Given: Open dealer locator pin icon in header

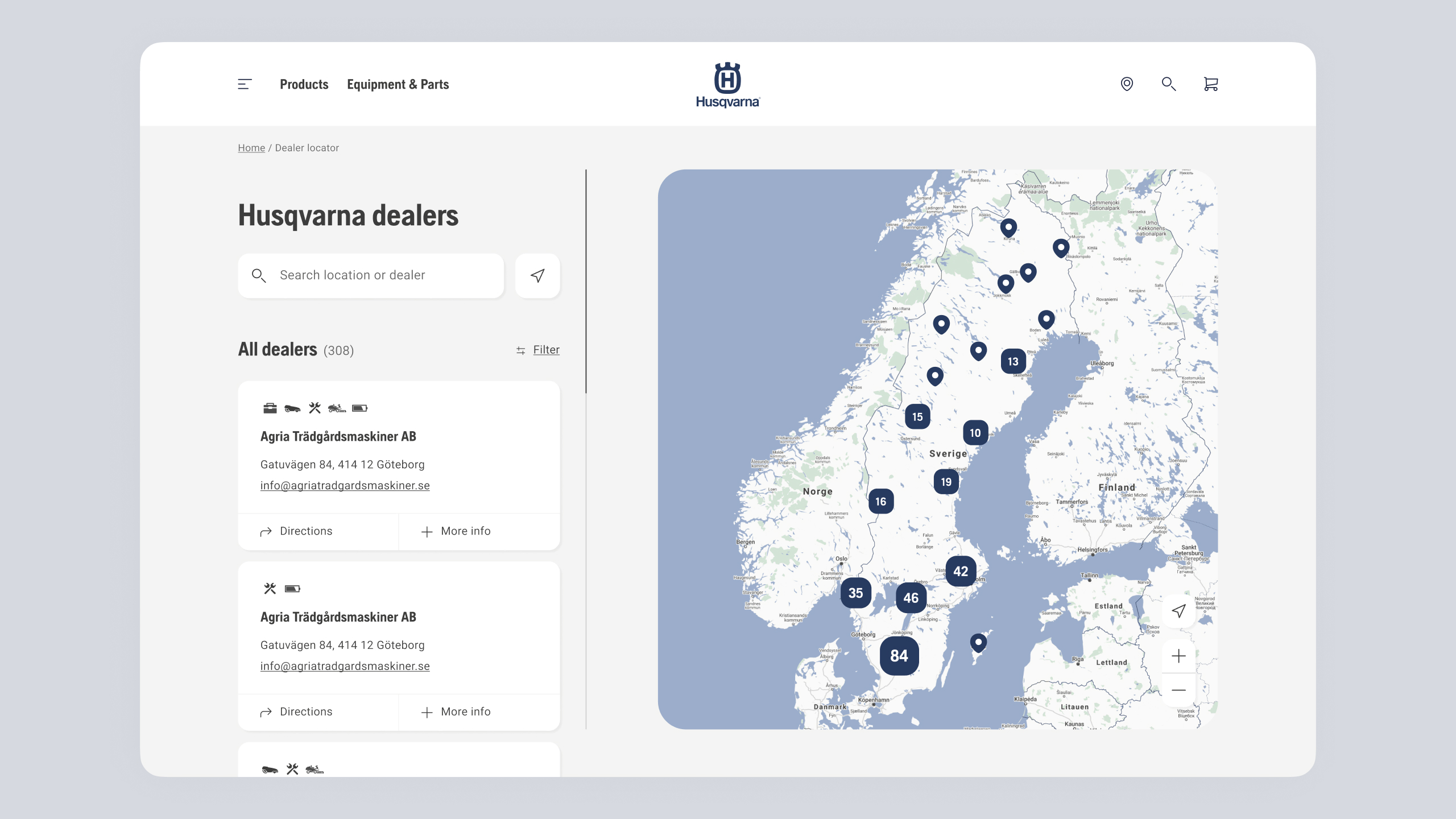Looking at the screenshot, I should (1127, 84).
